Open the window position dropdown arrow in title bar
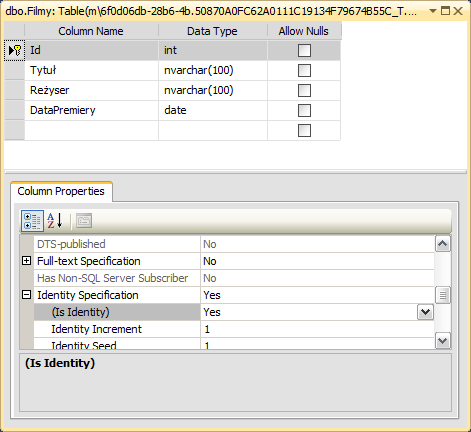471x432 pixels. click(433, 11)
